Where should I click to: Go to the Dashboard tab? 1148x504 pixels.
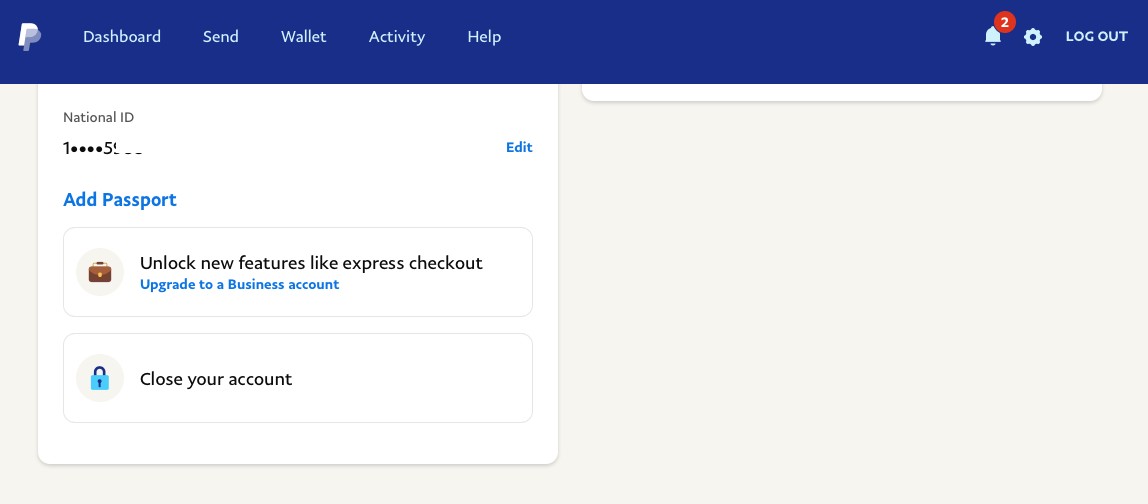[122, 37]
